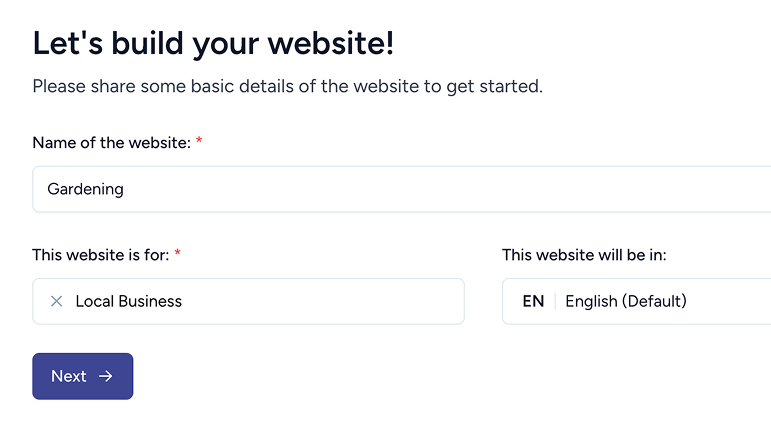The height and width of the screenshot is (424, 771).
Task: Focus the Name of the website field
Action: (400, 189)
